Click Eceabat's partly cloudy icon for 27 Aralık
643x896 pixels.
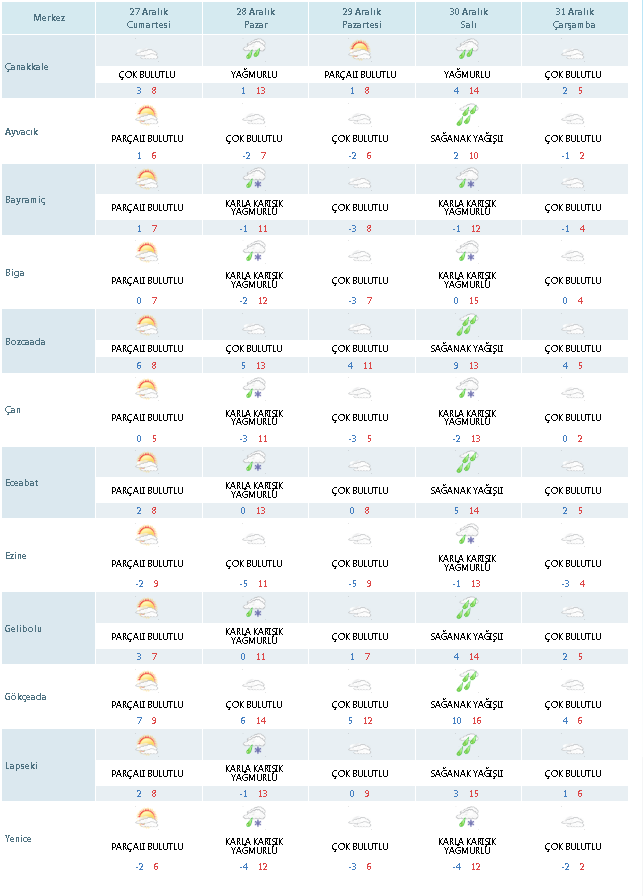(x=148, y=462)
